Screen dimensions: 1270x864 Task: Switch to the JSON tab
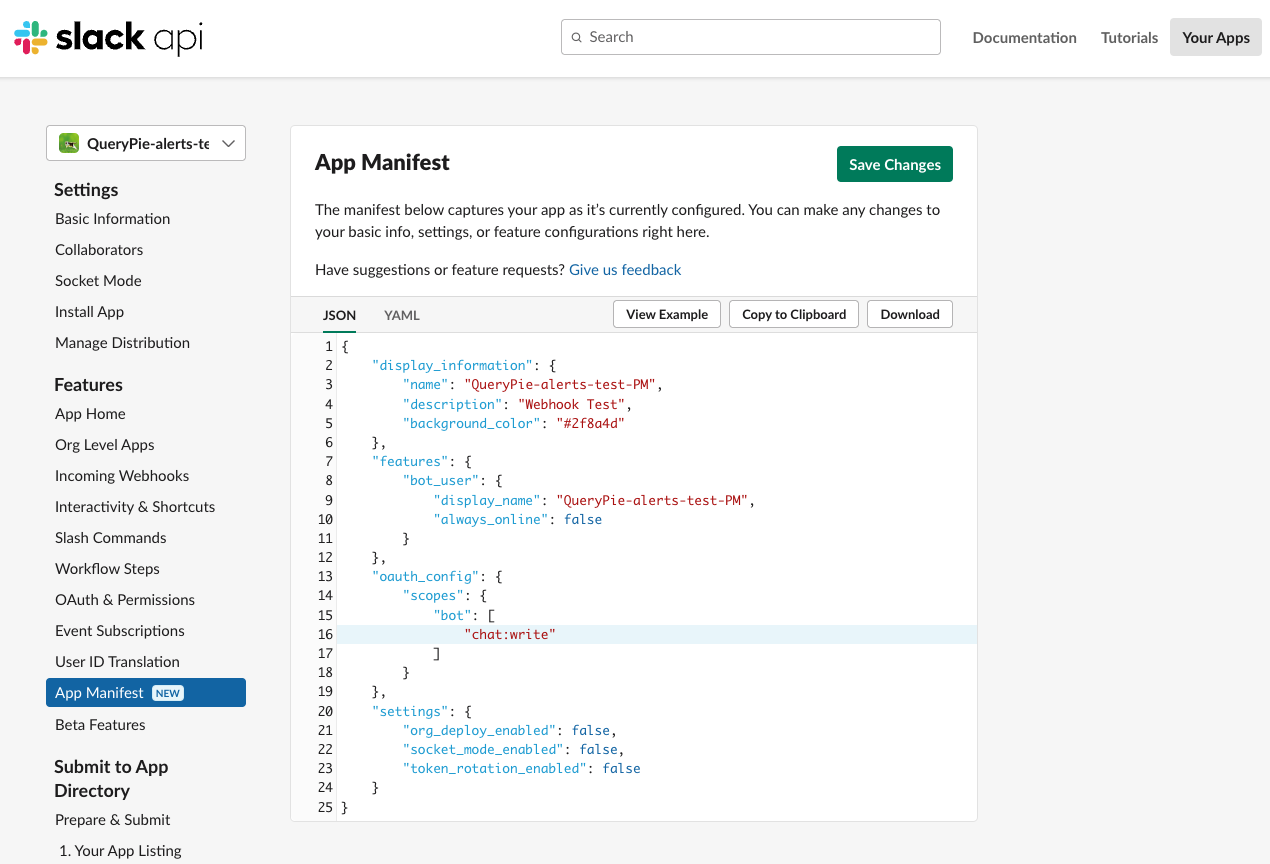click(x=339, y=315)
